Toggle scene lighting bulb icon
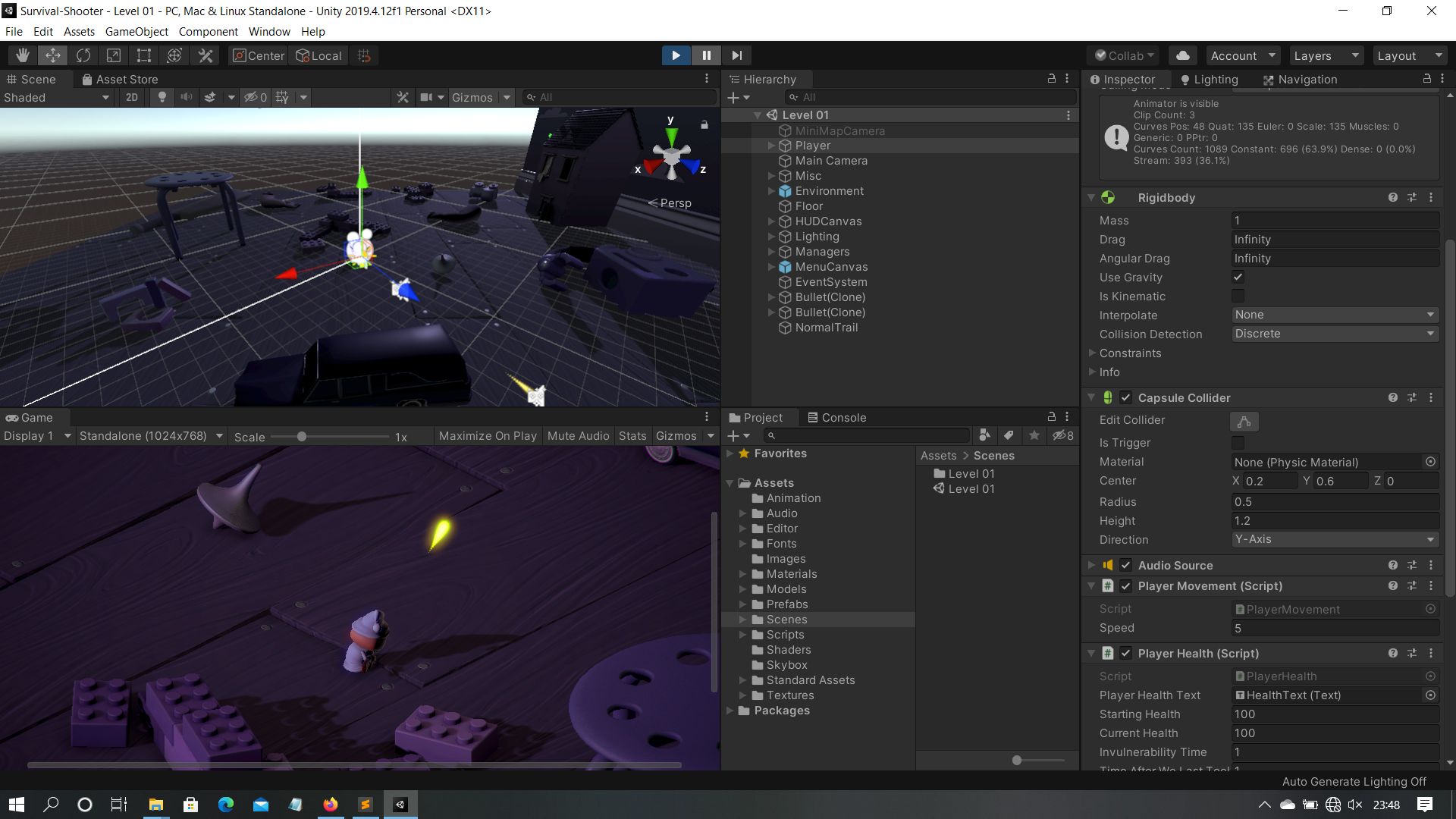Screen dimensions: 1456x819 (162, 97)
